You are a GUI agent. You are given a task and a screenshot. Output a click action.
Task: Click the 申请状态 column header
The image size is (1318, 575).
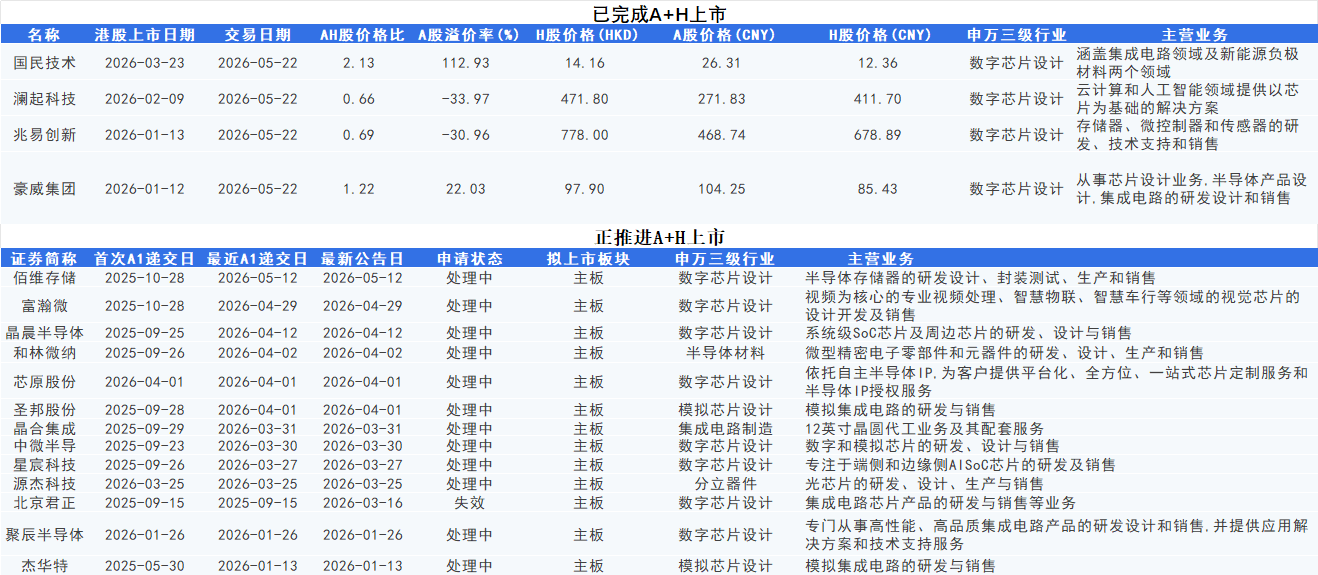point(469,260)
